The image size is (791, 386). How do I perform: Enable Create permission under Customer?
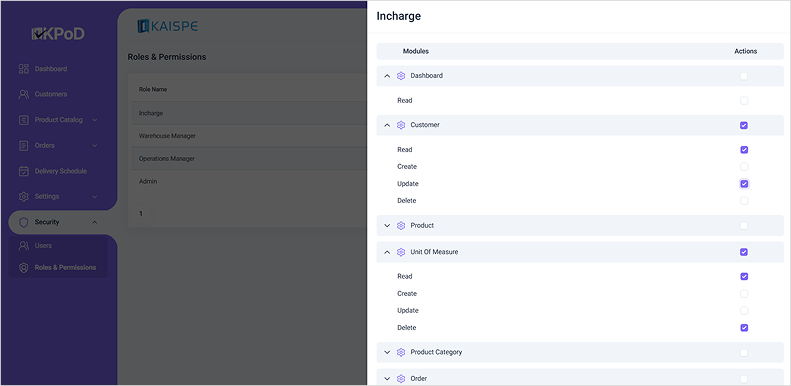[x=744, y=167]
